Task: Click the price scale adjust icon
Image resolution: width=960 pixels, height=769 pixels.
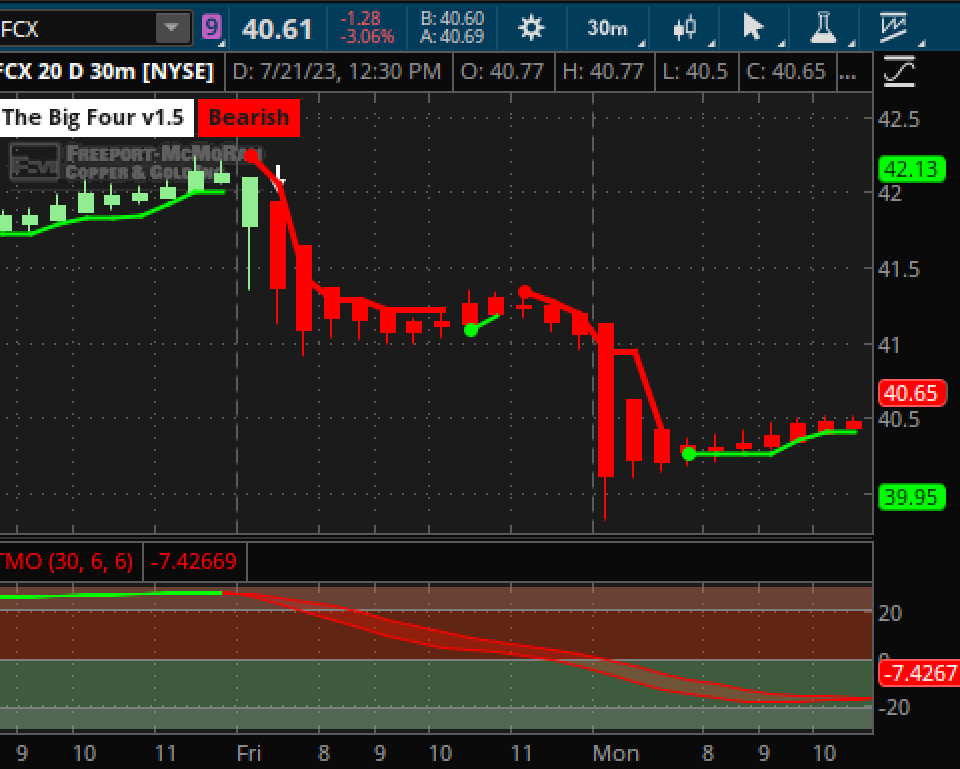Action: click(899, 72)
